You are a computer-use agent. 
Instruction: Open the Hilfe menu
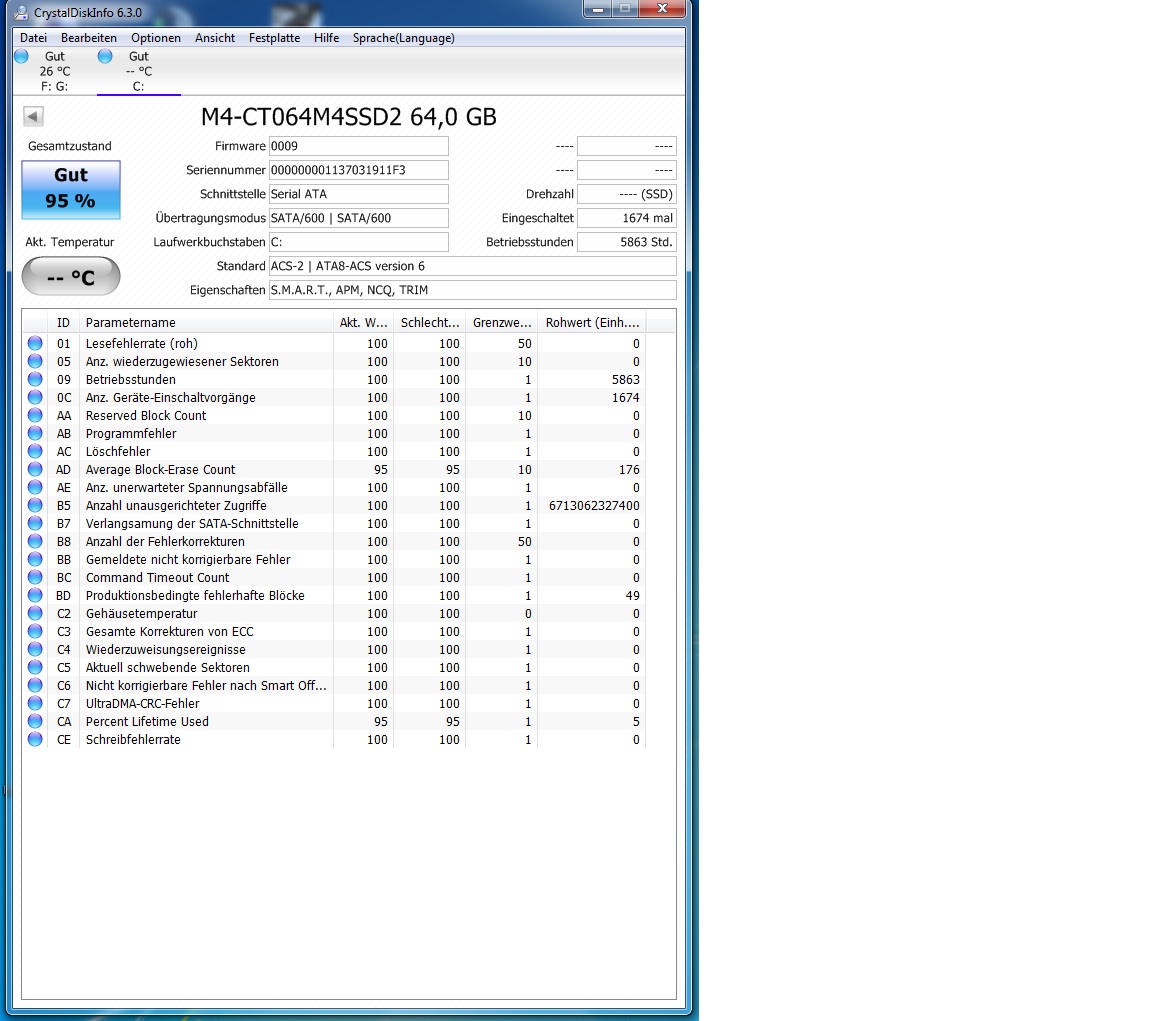click(326, 37)
